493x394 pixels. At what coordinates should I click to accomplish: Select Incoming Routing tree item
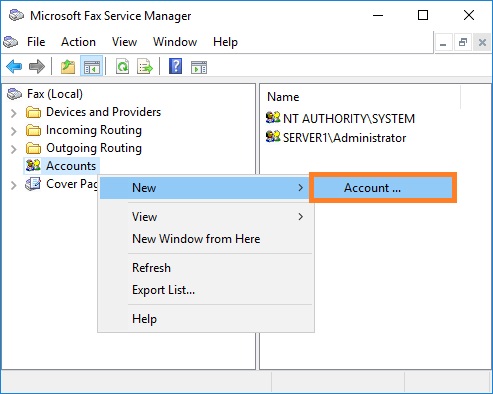[94, 130]
